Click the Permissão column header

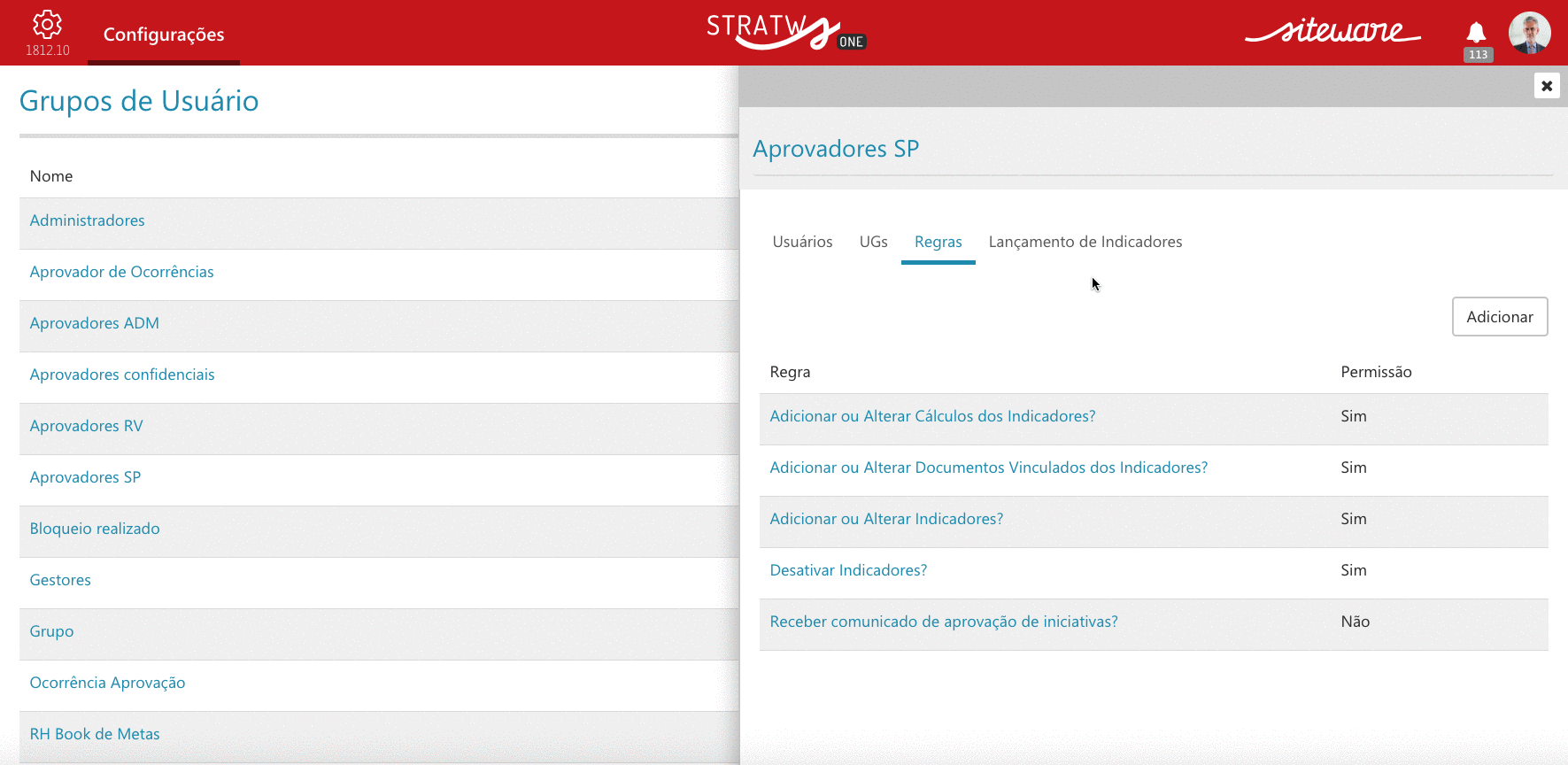1376,372
